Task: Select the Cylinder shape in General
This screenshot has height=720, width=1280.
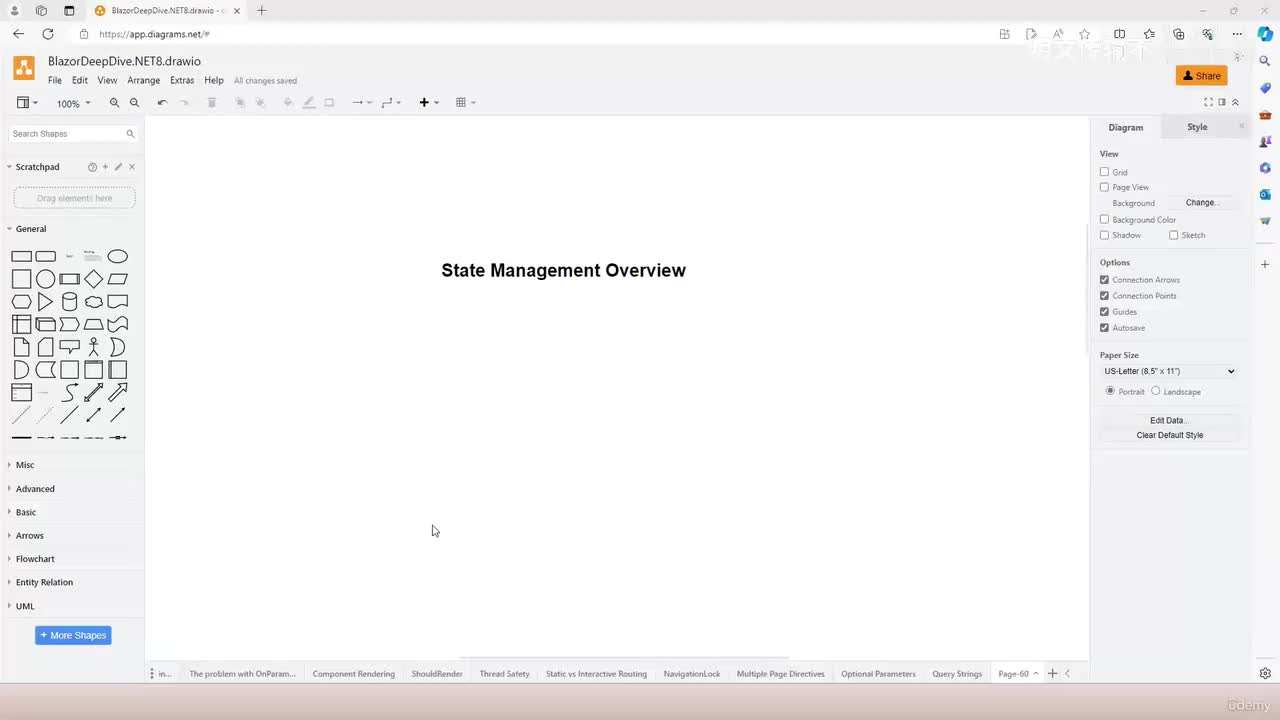Action: click(69, 302)
